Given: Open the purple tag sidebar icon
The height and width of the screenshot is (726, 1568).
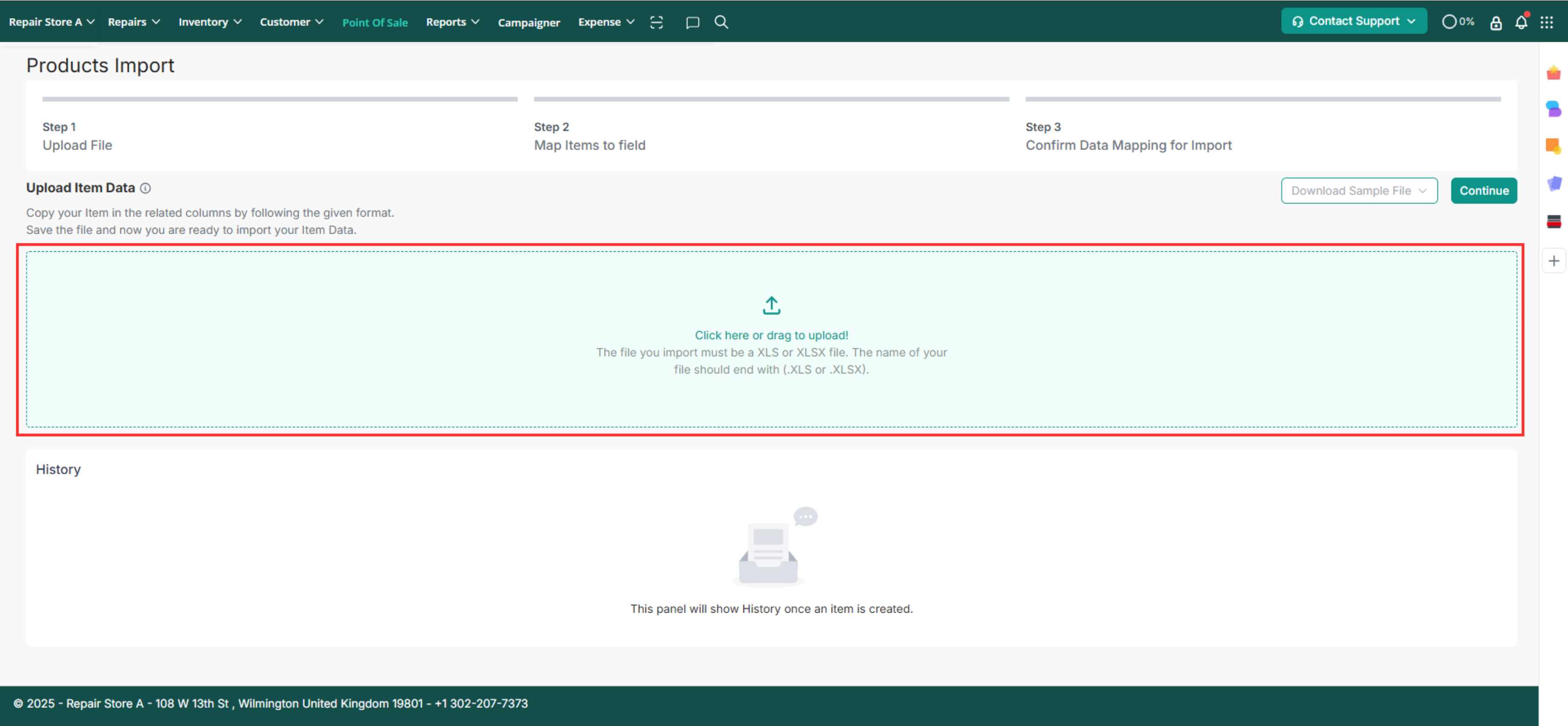Looking at the screenshot, I should tap(1554, 183).
